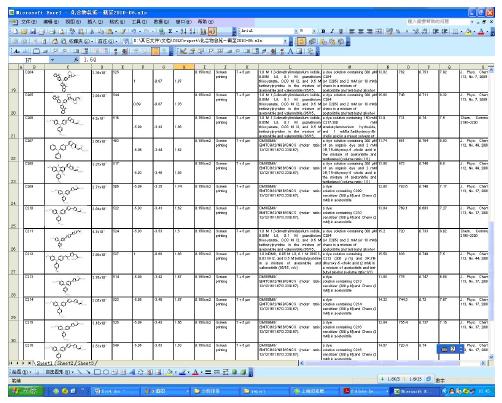Toggle Merge and Center button

tap(379, 31)
